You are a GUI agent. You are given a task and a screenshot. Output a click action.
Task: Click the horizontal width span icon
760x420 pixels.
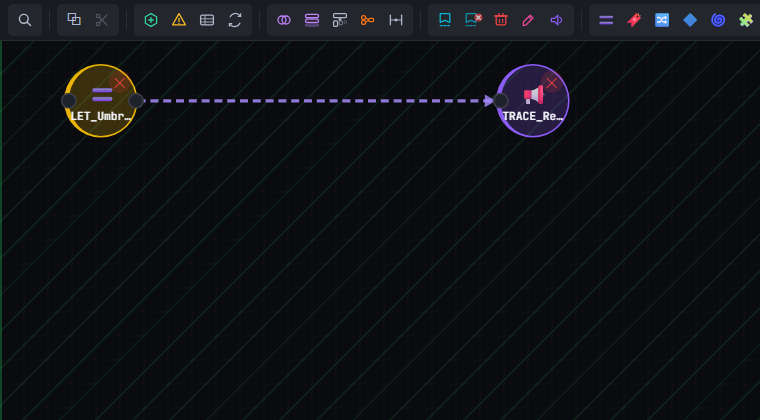click(396, 20)
